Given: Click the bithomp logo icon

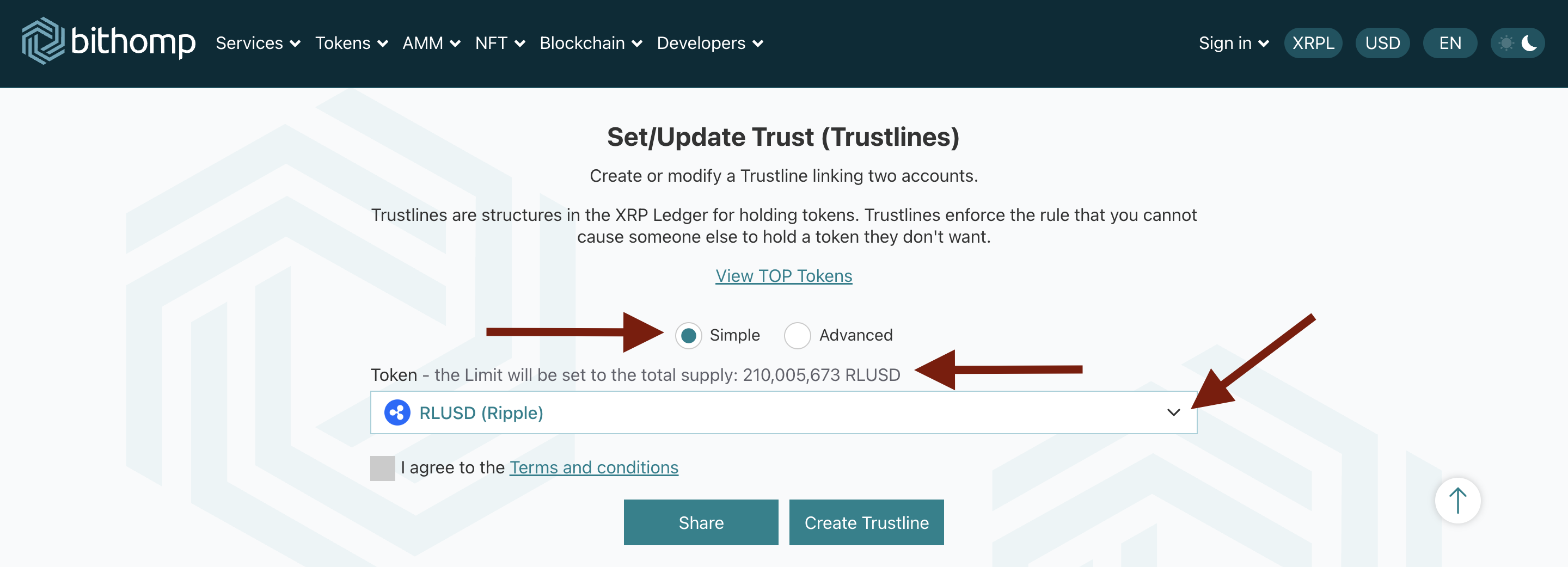Looking at the screenshot, I should (x=42, y=41).
